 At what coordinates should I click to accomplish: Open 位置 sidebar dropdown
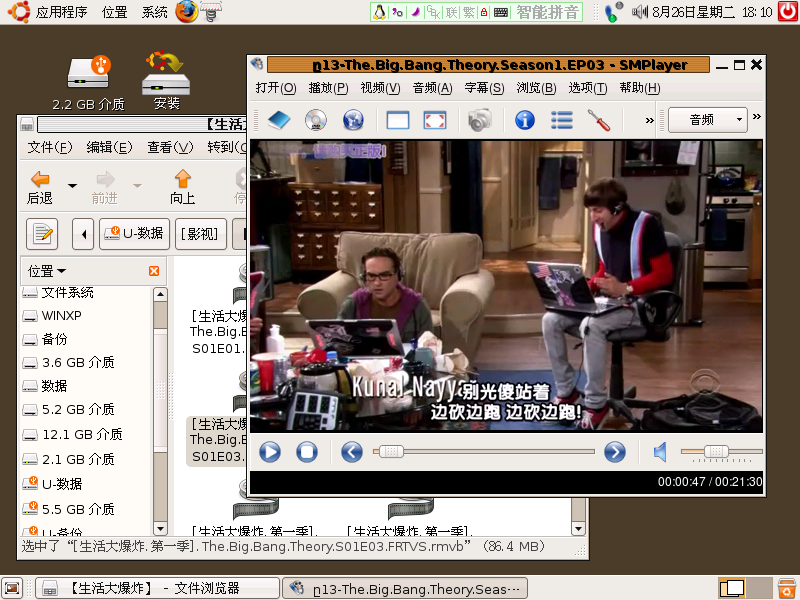coord(47,271)
